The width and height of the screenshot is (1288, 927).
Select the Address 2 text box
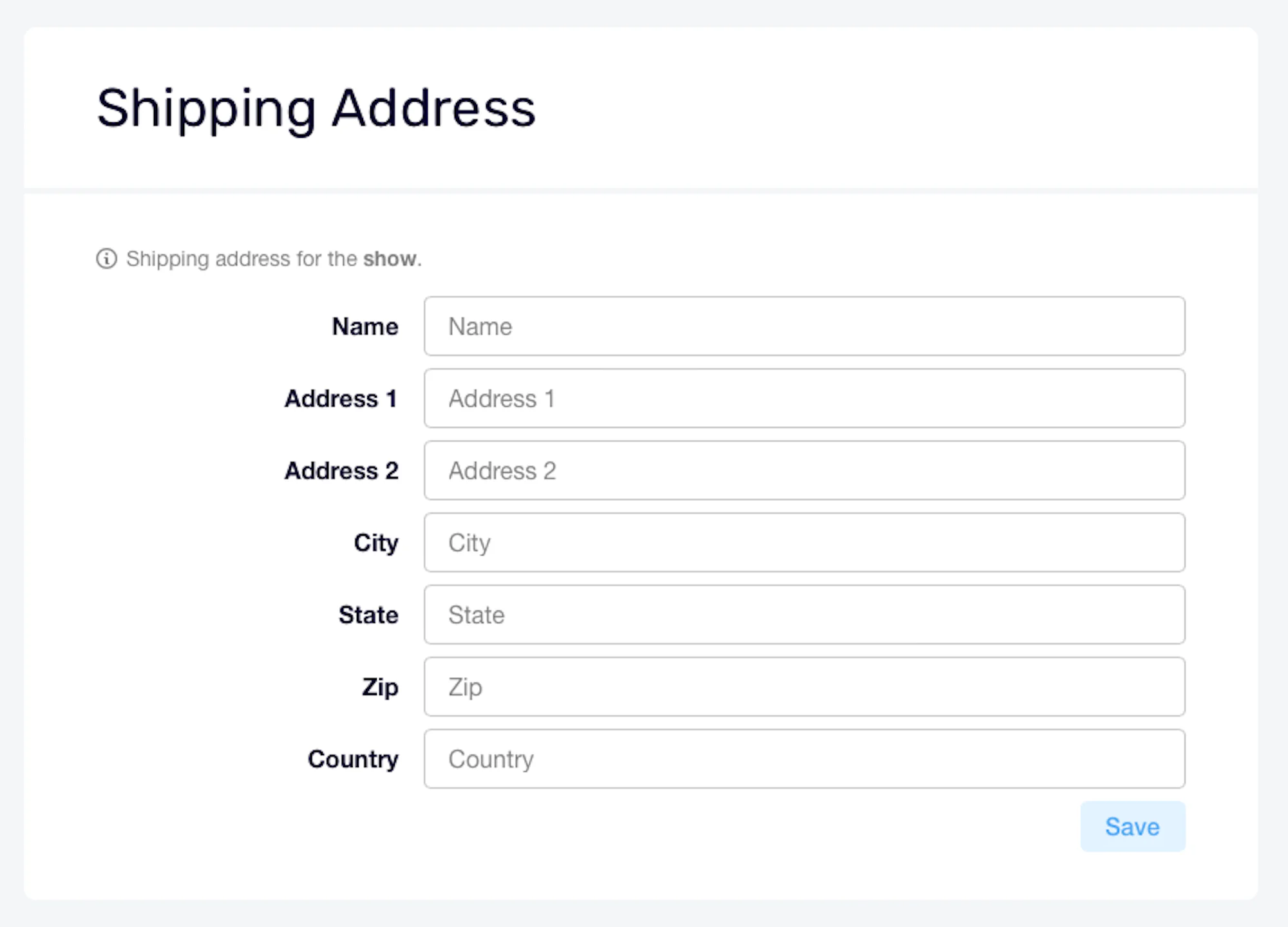[804, 471]
